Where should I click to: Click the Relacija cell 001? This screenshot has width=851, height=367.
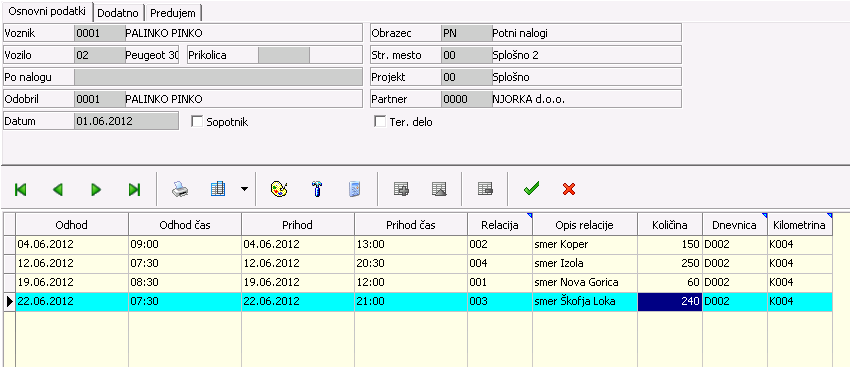pyautogui.click(x=500, y=283)
